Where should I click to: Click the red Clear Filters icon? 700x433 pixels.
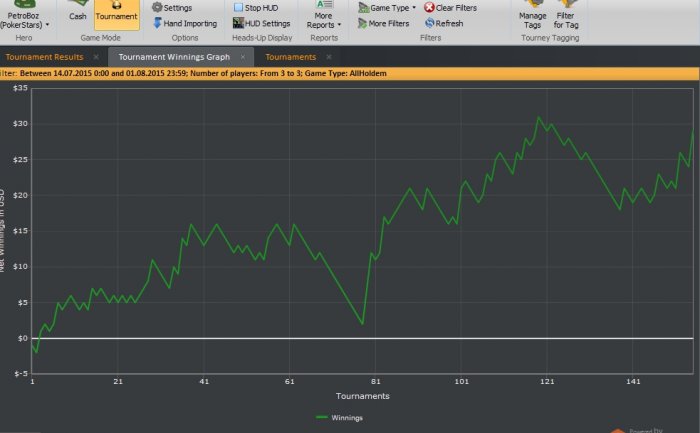(429, 8)
